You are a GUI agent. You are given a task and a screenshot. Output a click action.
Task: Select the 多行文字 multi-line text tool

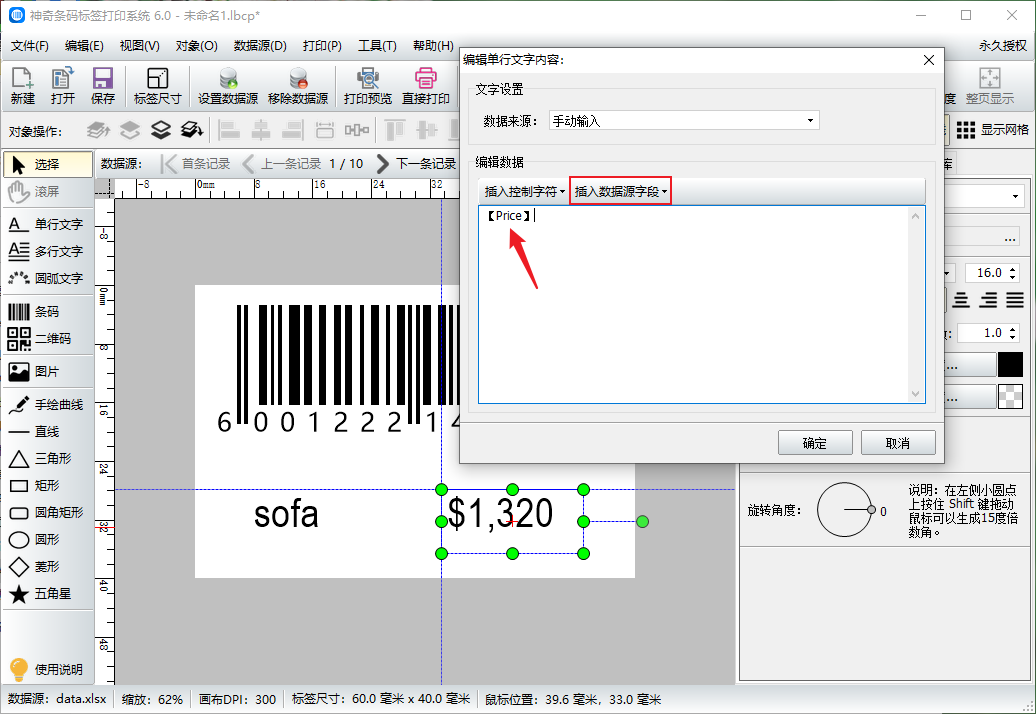click(x=48, y=252)
